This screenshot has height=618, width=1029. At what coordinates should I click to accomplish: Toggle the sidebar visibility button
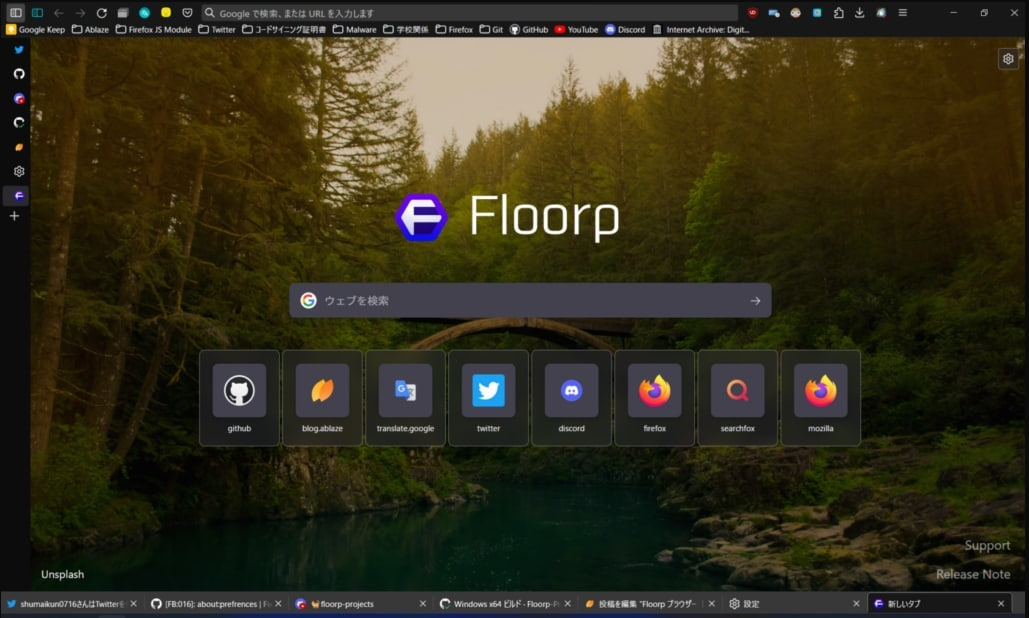click(x=15, y=13)
